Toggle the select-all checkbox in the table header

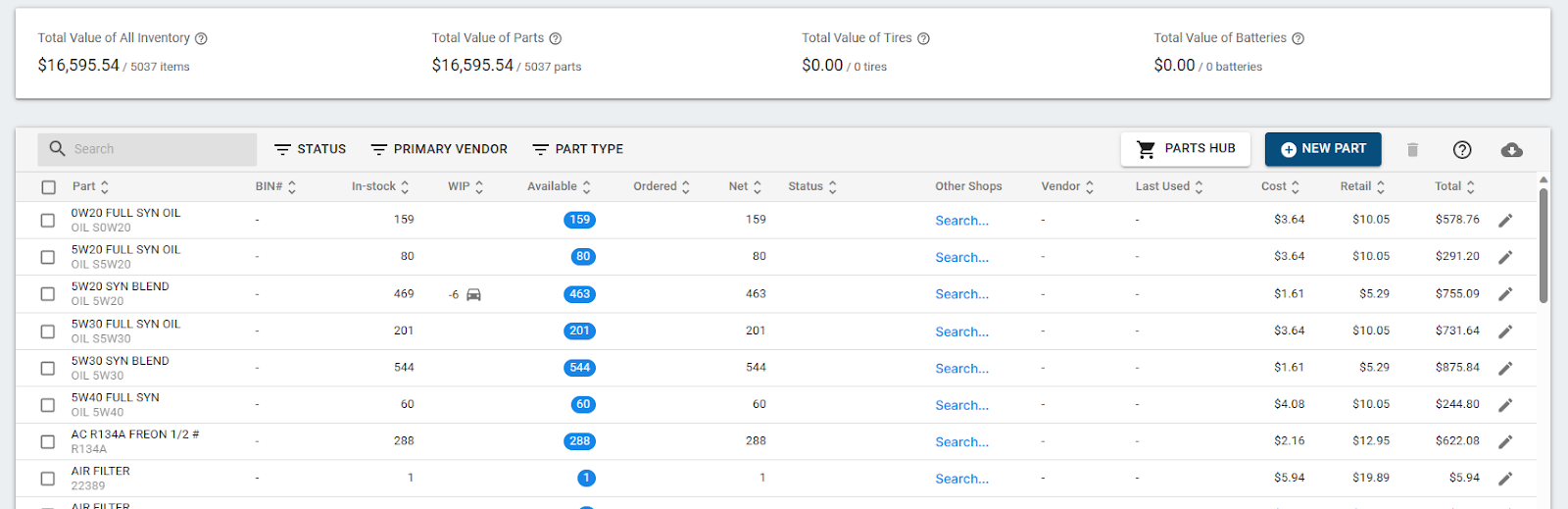49,187
